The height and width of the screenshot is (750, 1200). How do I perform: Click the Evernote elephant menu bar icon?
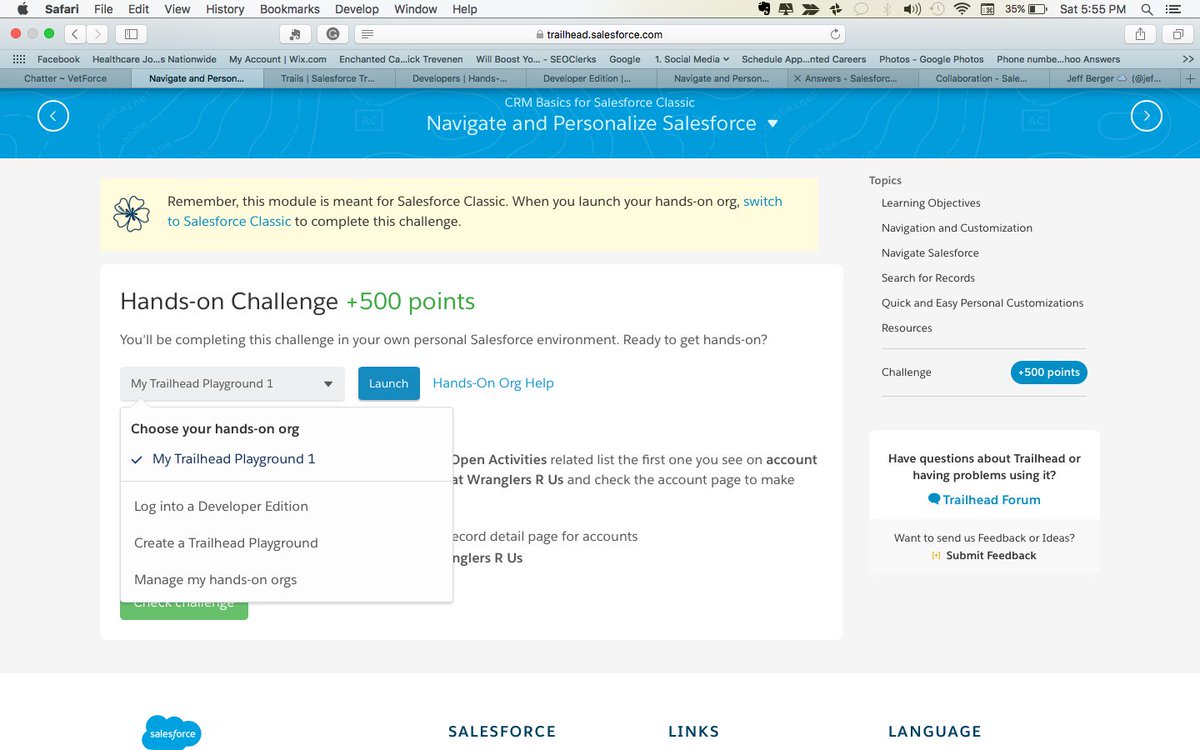tap(764, 9)
